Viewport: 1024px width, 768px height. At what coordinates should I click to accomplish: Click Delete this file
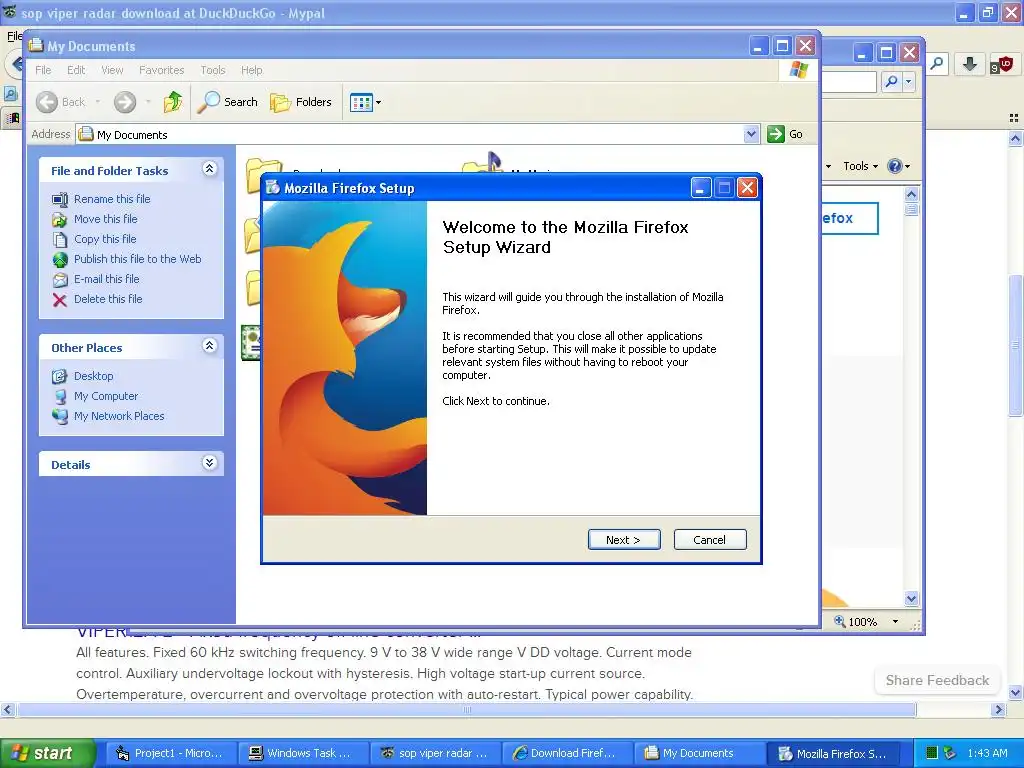tap(108, 299)
